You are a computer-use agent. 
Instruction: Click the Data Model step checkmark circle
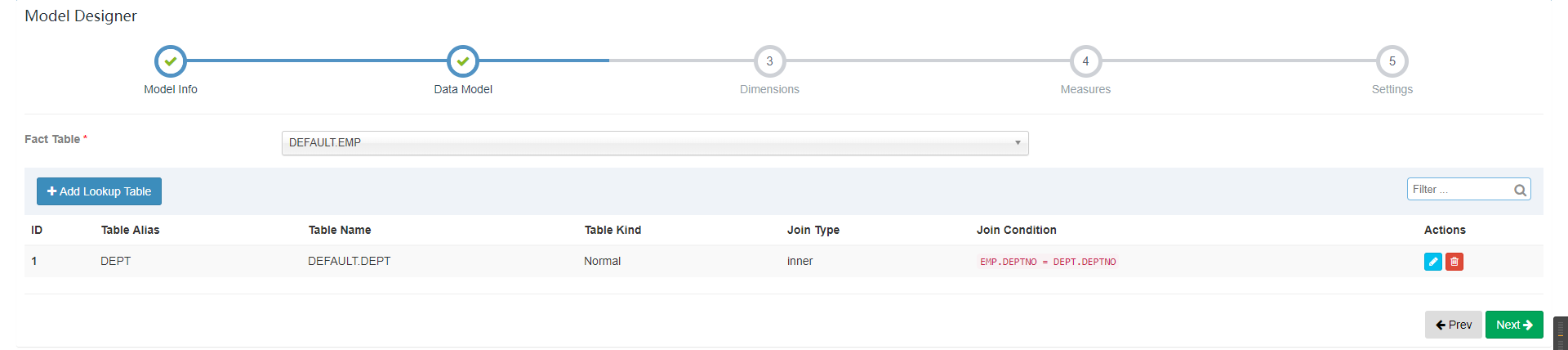click(463, 61)
